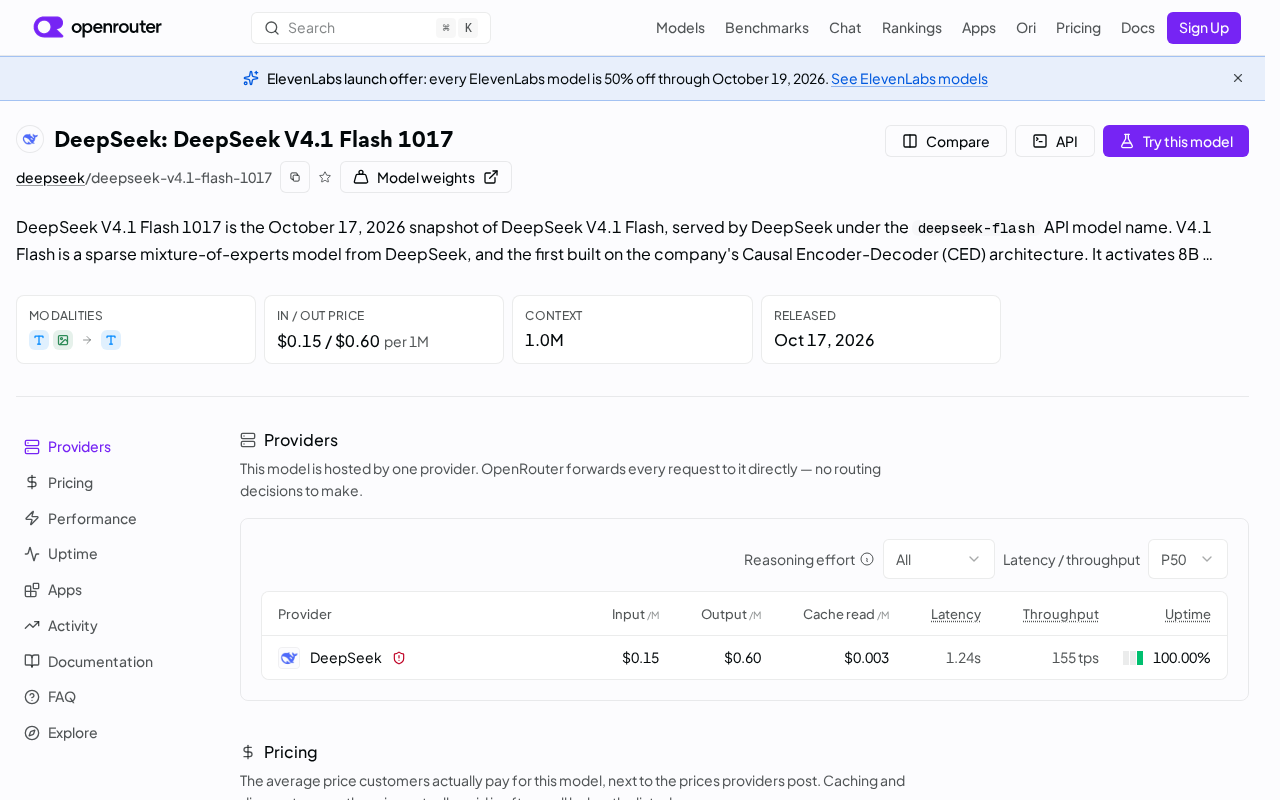Click the text input modality icon
This screenshot has height=800, width=1280.
tap(39, 340)
